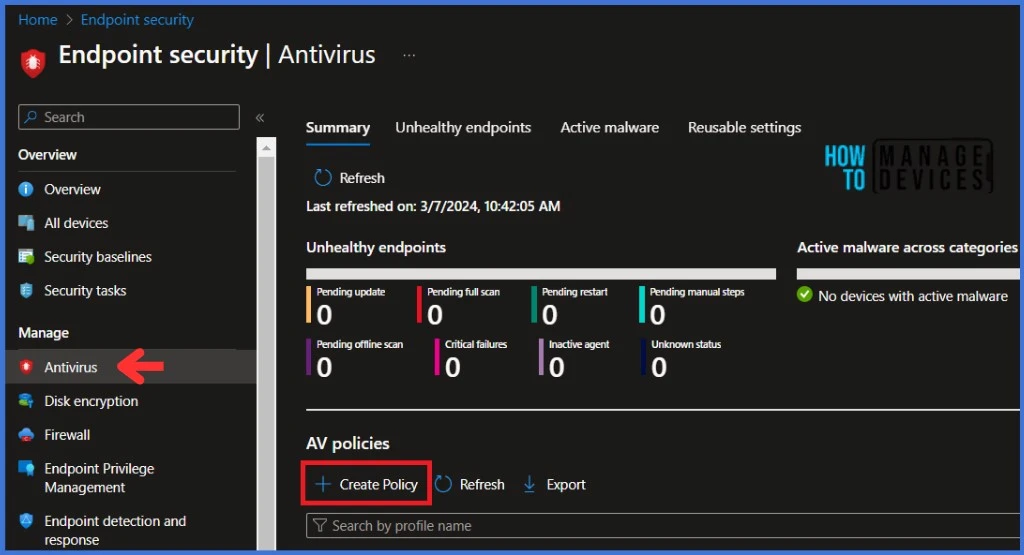Click the Endpoint detection and response icon
Screen dimensions: 1024x555
click(x=26, y=521)
